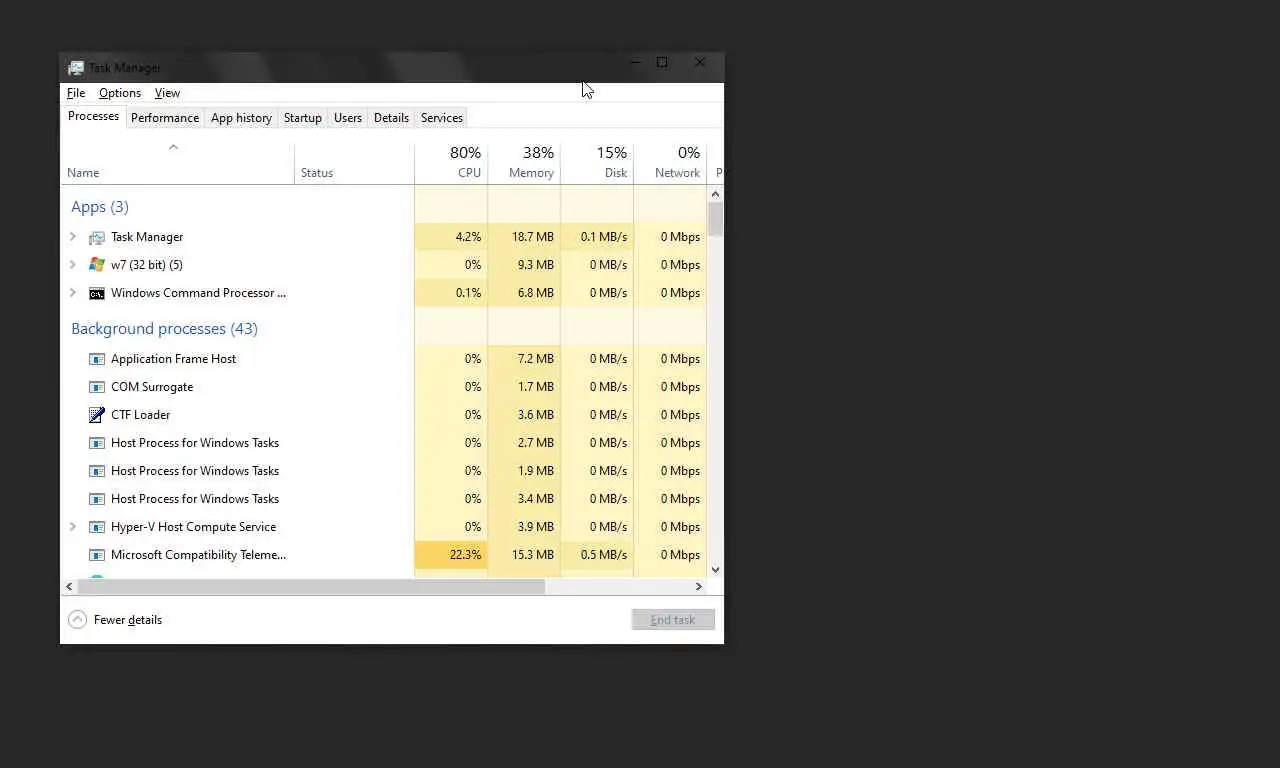Select the CTF Loader process name

pyautogui.click(x=141, y=415)
